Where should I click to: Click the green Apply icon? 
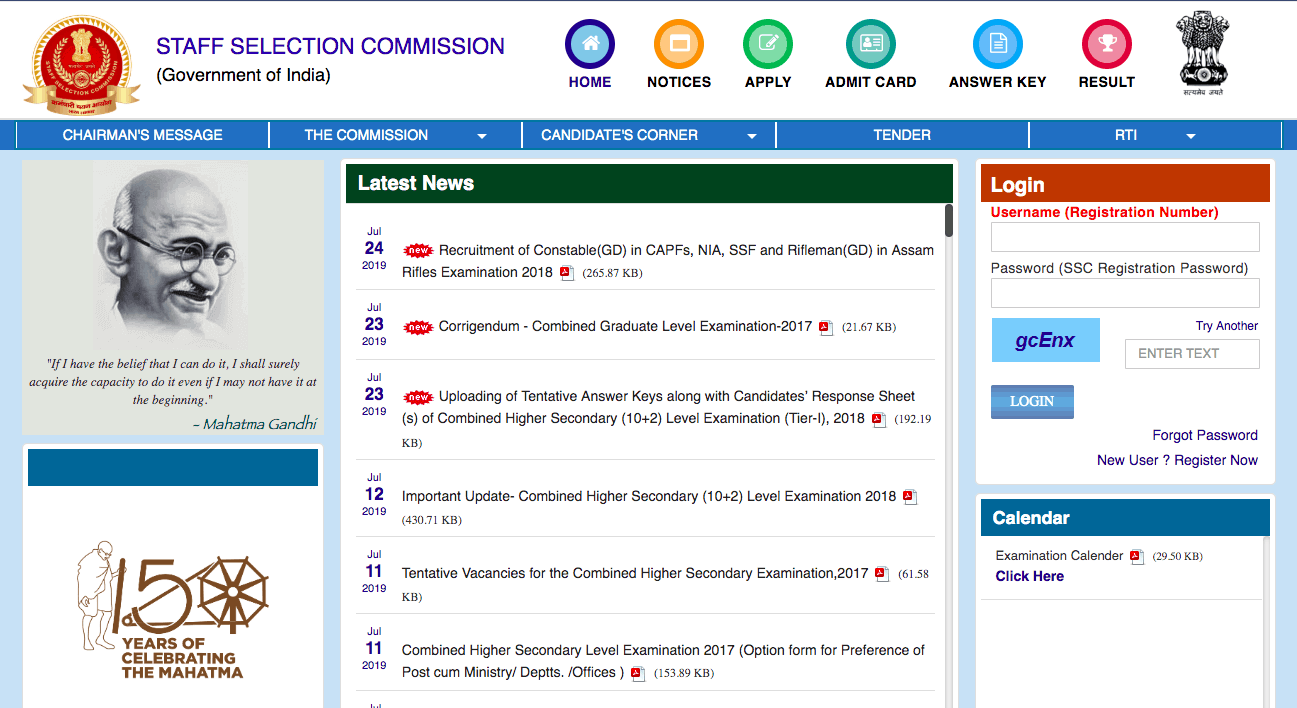tap(768, 45)
